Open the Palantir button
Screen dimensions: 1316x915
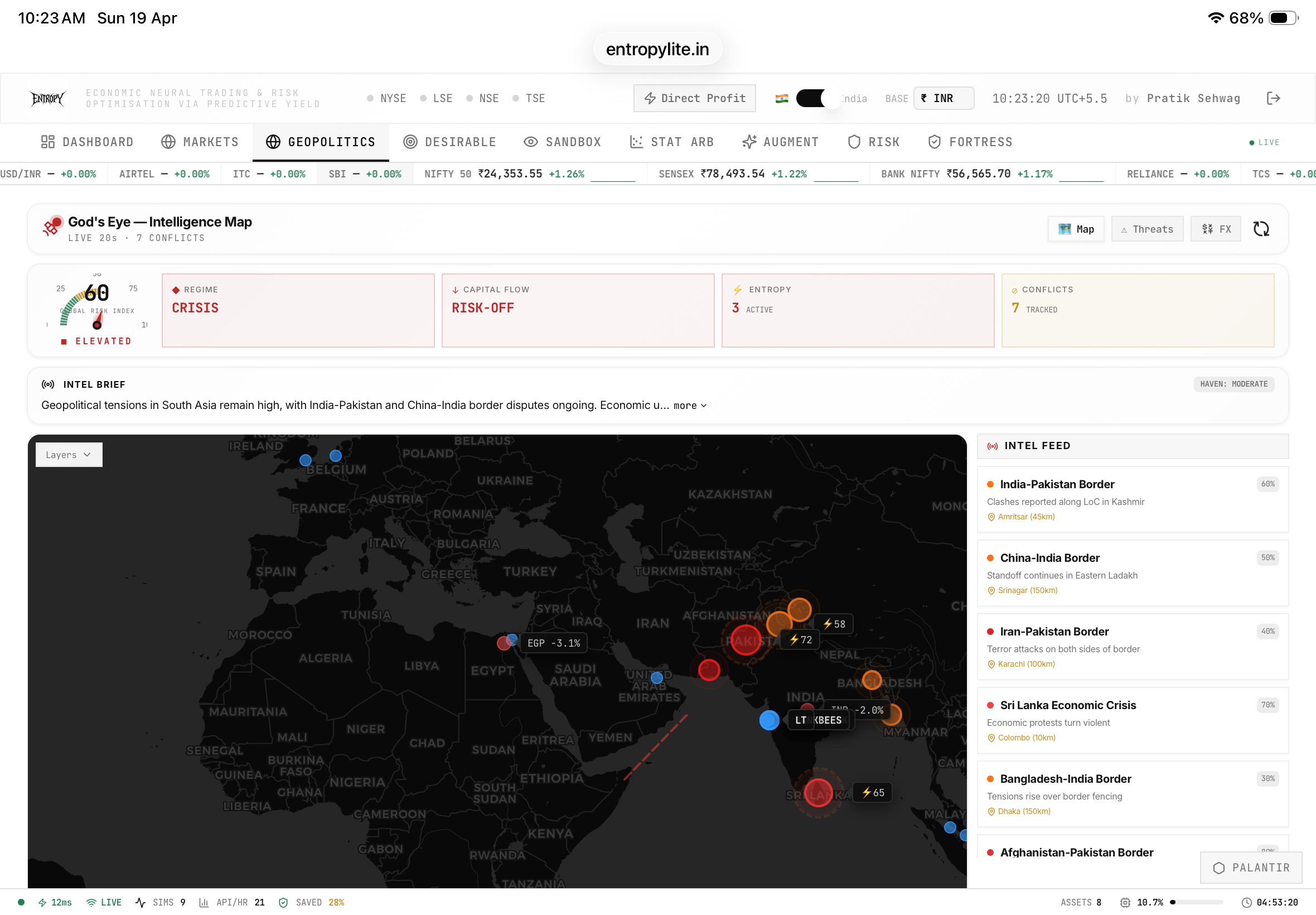(x=1251, y=868)
